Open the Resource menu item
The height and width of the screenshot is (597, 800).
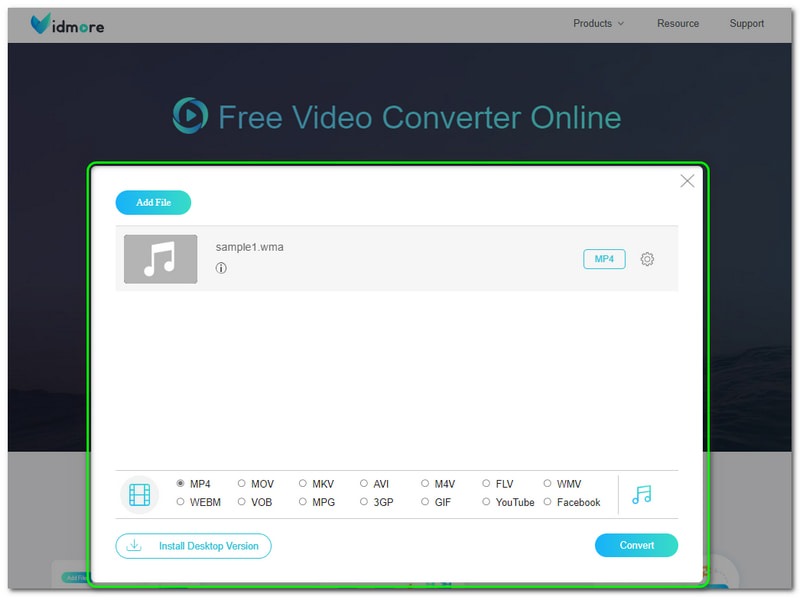coord(678,23)
